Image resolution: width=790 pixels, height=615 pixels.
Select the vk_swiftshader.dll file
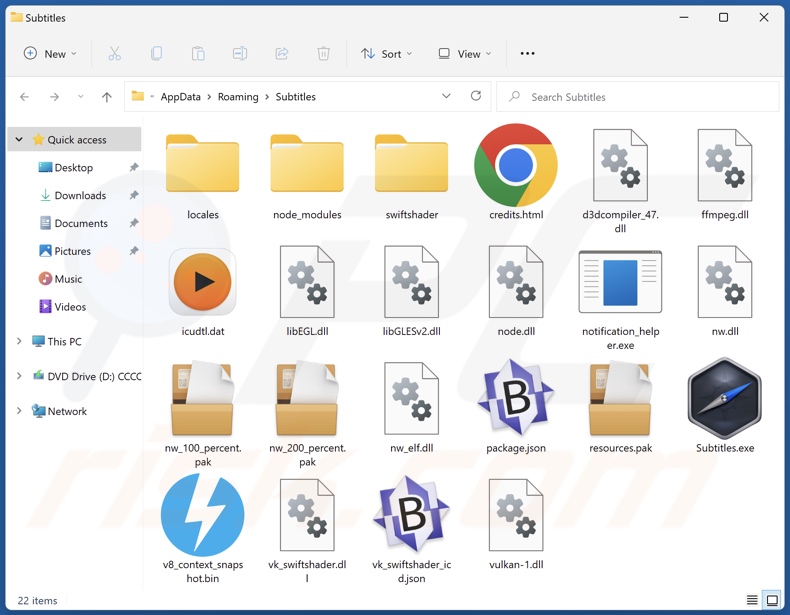307,530
